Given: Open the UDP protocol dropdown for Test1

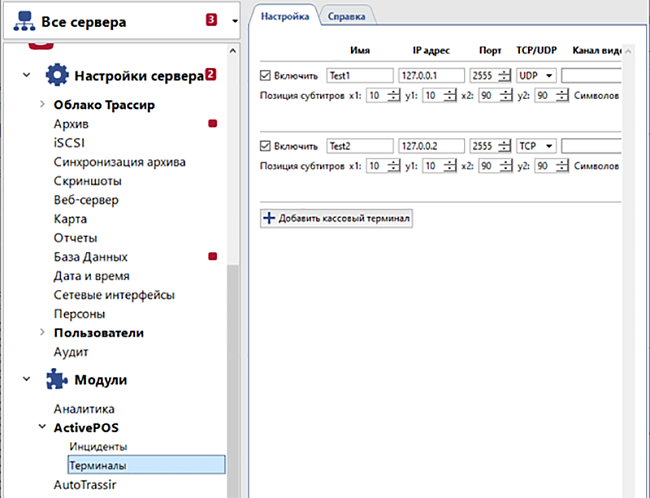Looking at the screenshot, I should click(x=536, y=75).
